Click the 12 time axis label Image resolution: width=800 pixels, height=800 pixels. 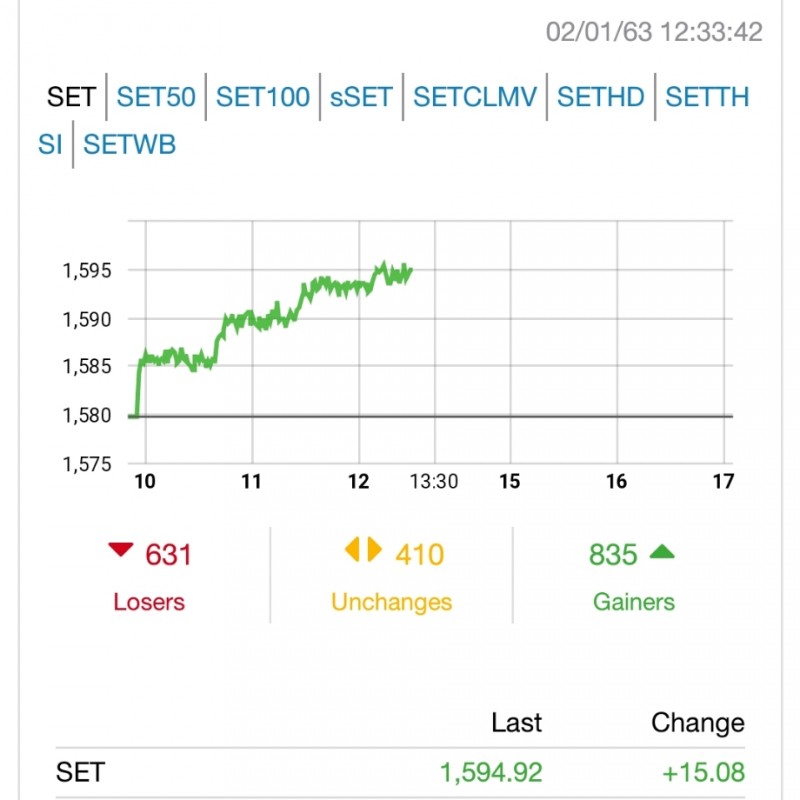click(x=359, y=481)
